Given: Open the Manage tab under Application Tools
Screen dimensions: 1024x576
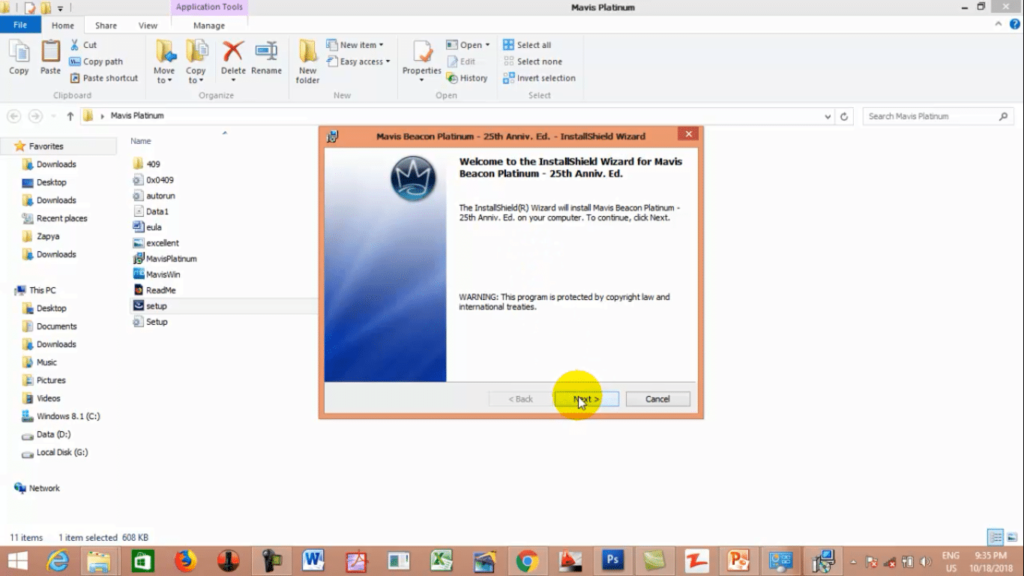Looking at the screenshot, I should [209, 25].
